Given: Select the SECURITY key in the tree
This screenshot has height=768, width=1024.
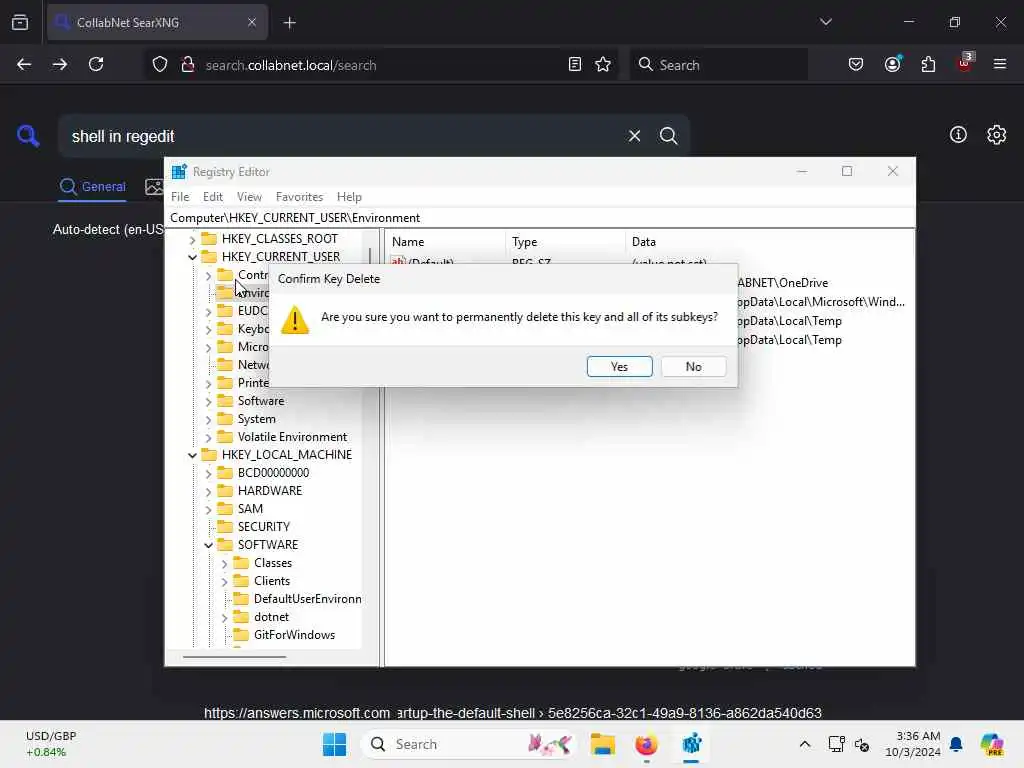Looking at the screenshot, I should (x=263, y=526).
